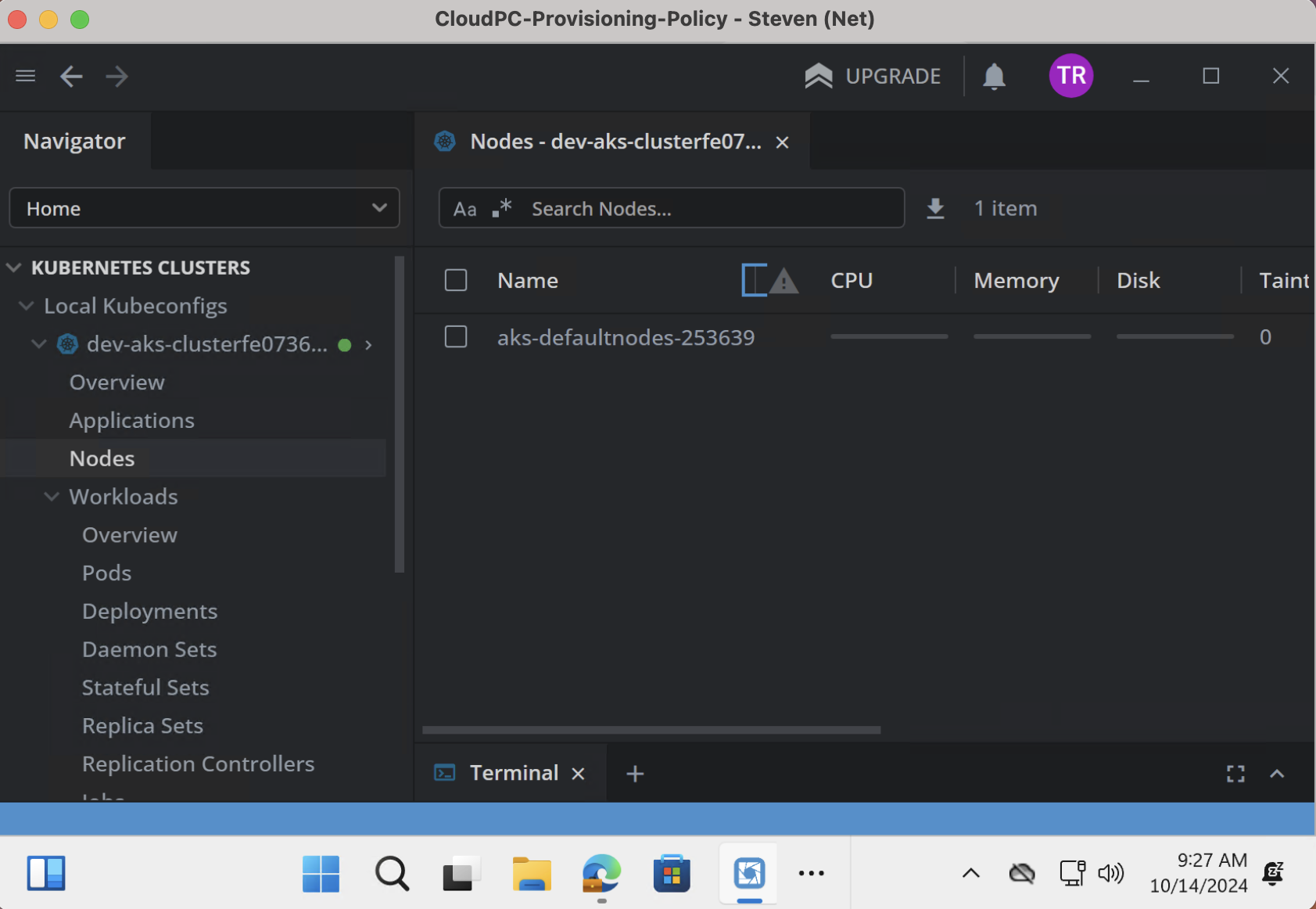Close the Nodes tab
The height and width of the screenshot is (909, 1316).
click(782, 142)
